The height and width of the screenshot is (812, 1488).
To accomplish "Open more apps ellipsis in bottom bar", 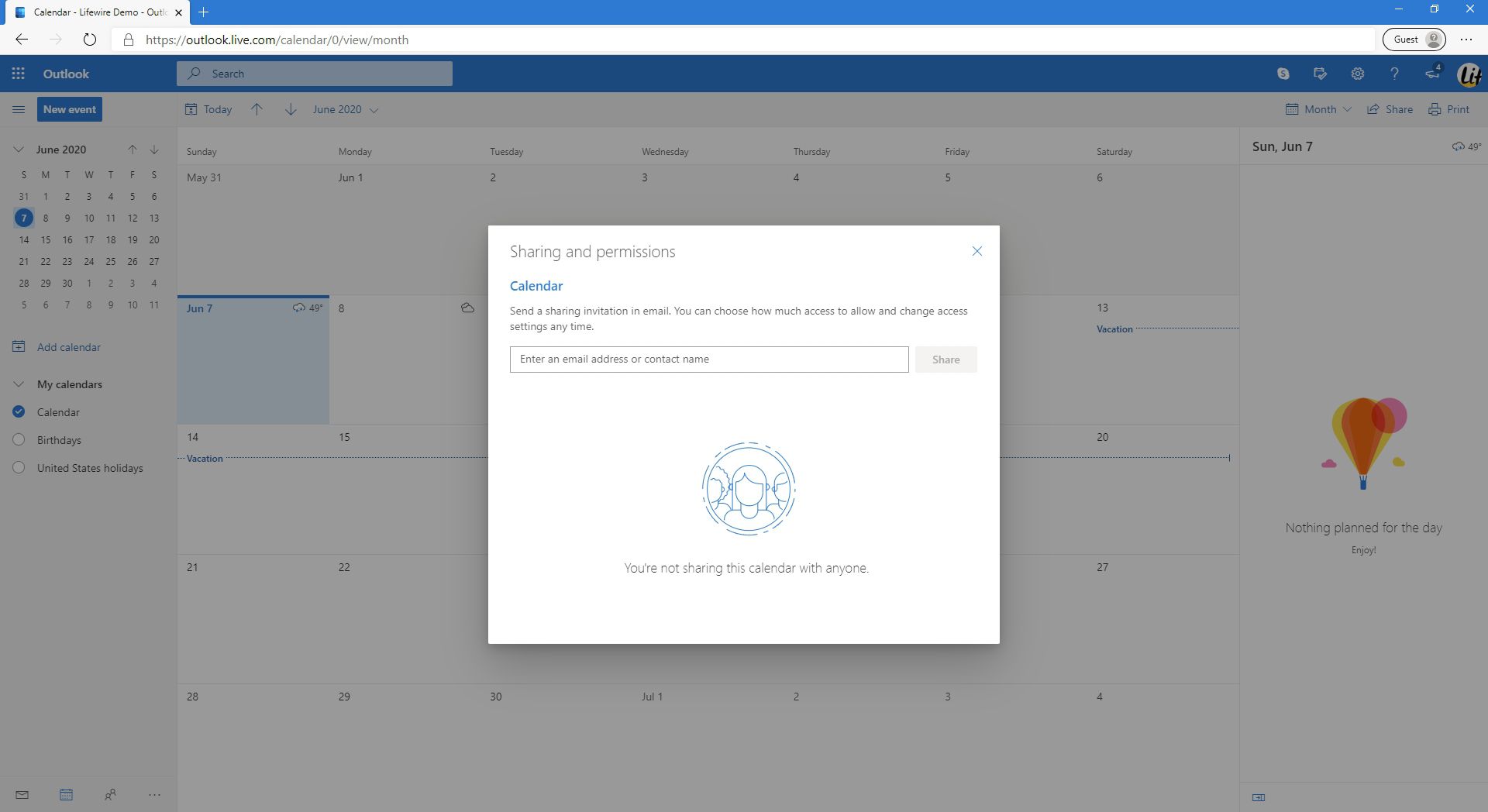I will (154, 794).
